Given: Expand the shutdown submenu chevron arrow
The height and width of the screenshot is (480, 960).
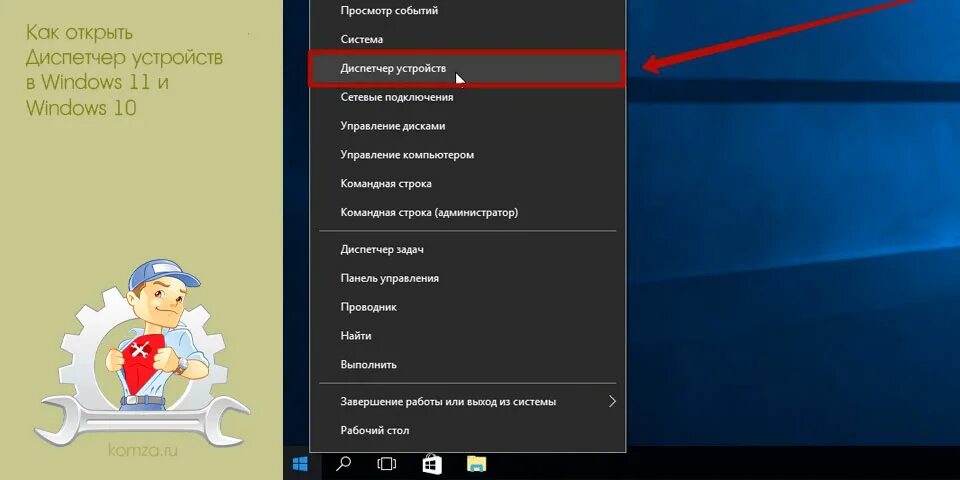Looking at the screenshot, I should [x=612, y=402].
